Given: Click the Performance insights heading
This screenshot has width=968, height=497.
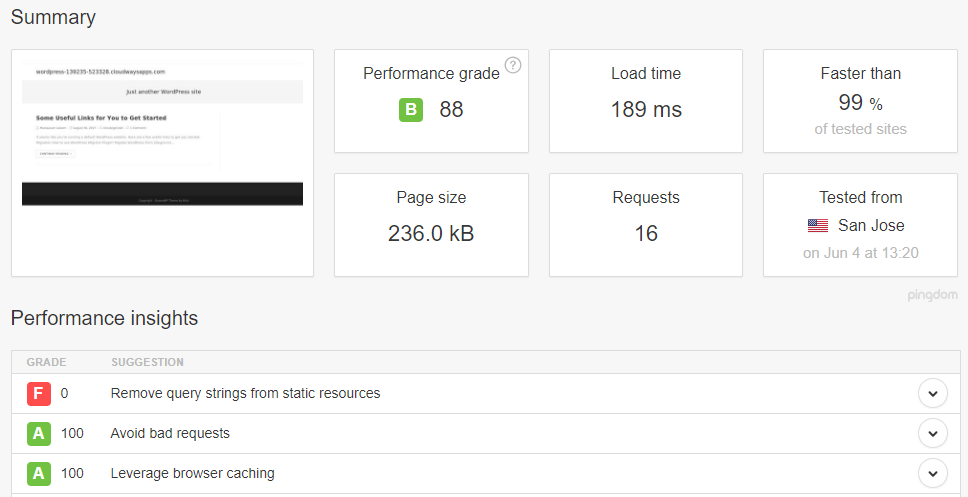Looking at the screenshot, I should [x=104, y=318].
